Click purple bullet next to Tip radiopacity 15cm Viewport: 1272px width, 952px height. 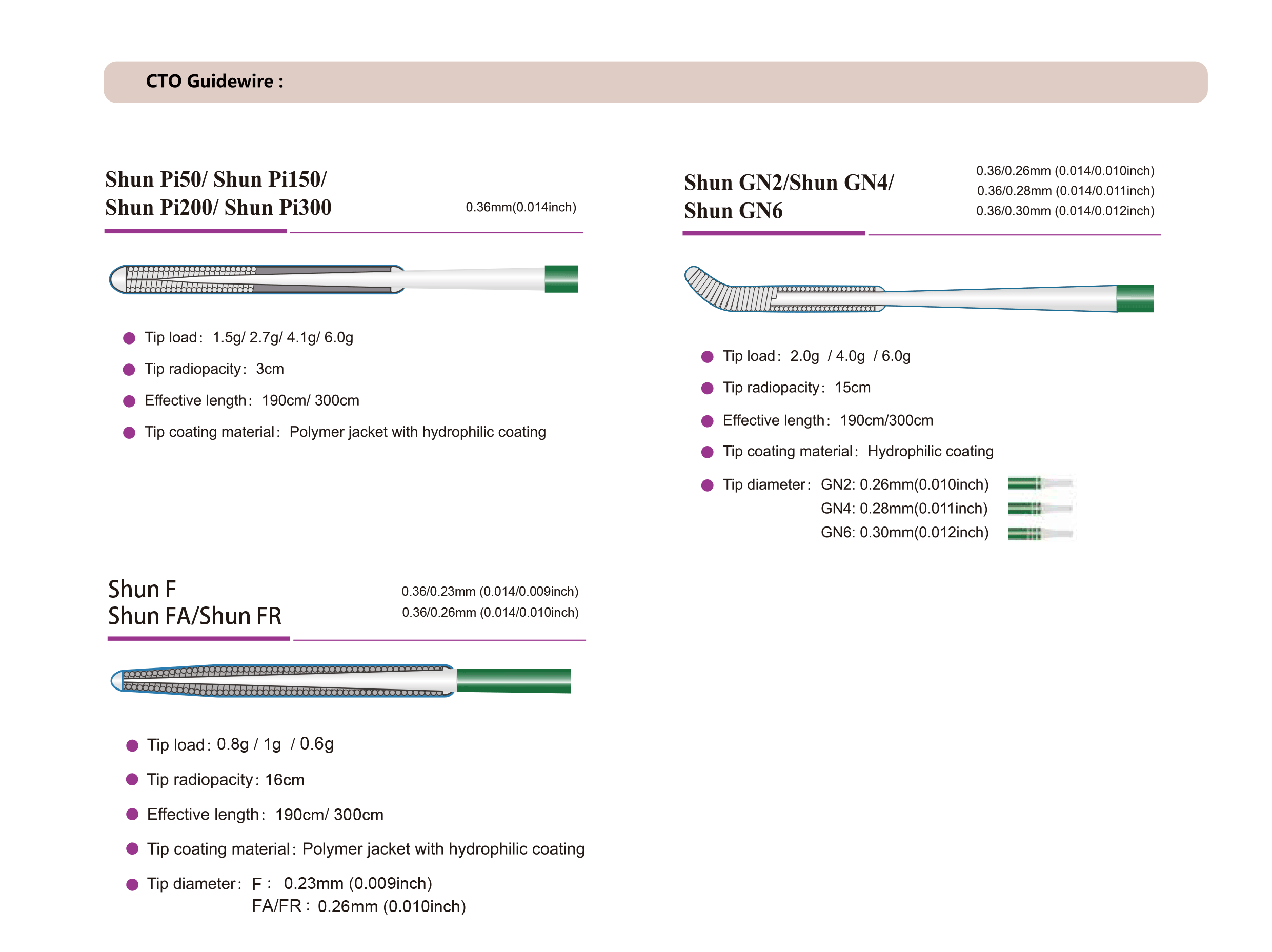coord(708,388)
